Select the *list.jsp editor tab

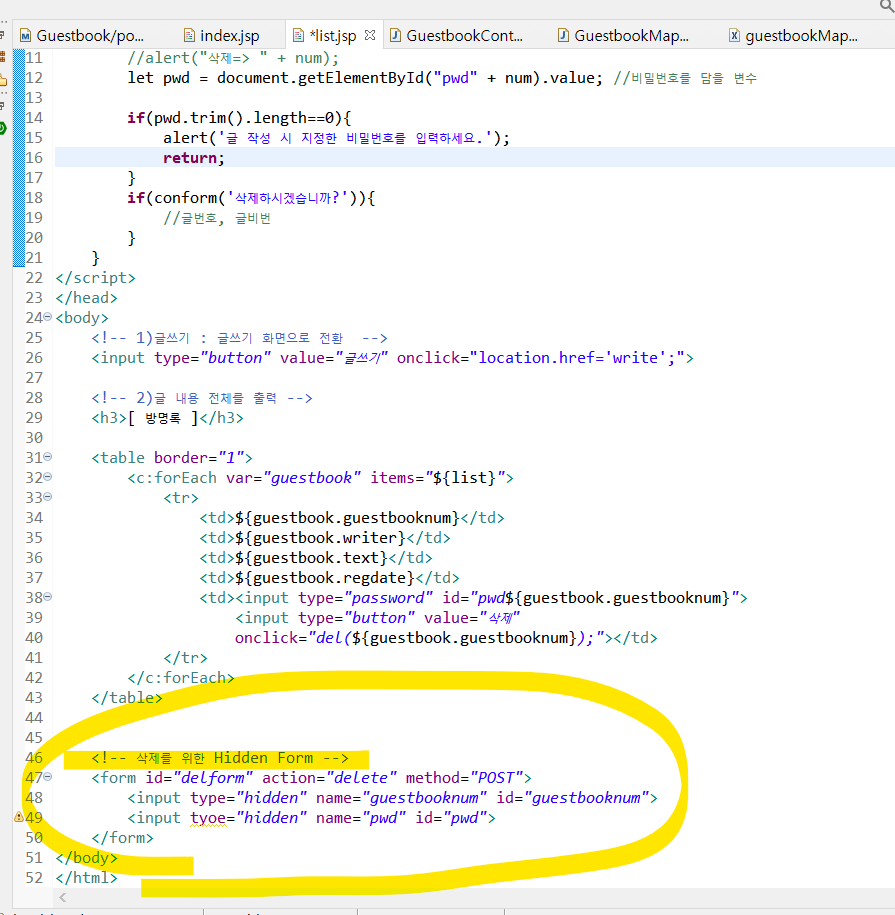pyautogui.click(x=333, y=36)
